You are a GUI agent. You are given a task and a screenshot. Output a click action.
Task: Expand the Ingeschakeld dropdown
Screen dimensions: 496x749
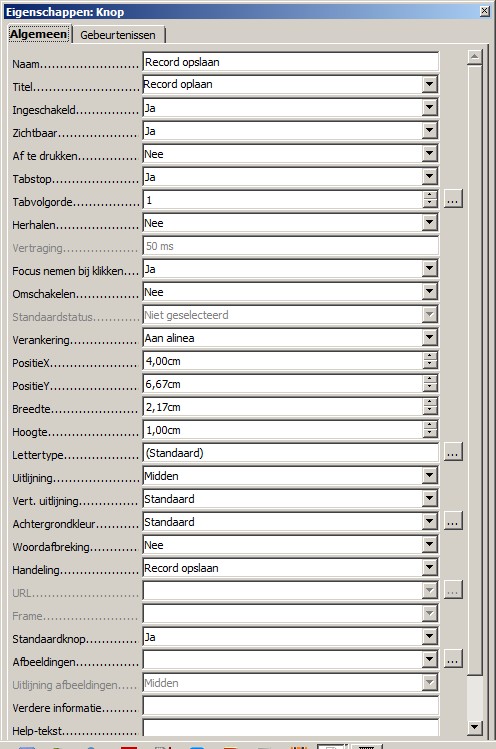tap(430, 107)
